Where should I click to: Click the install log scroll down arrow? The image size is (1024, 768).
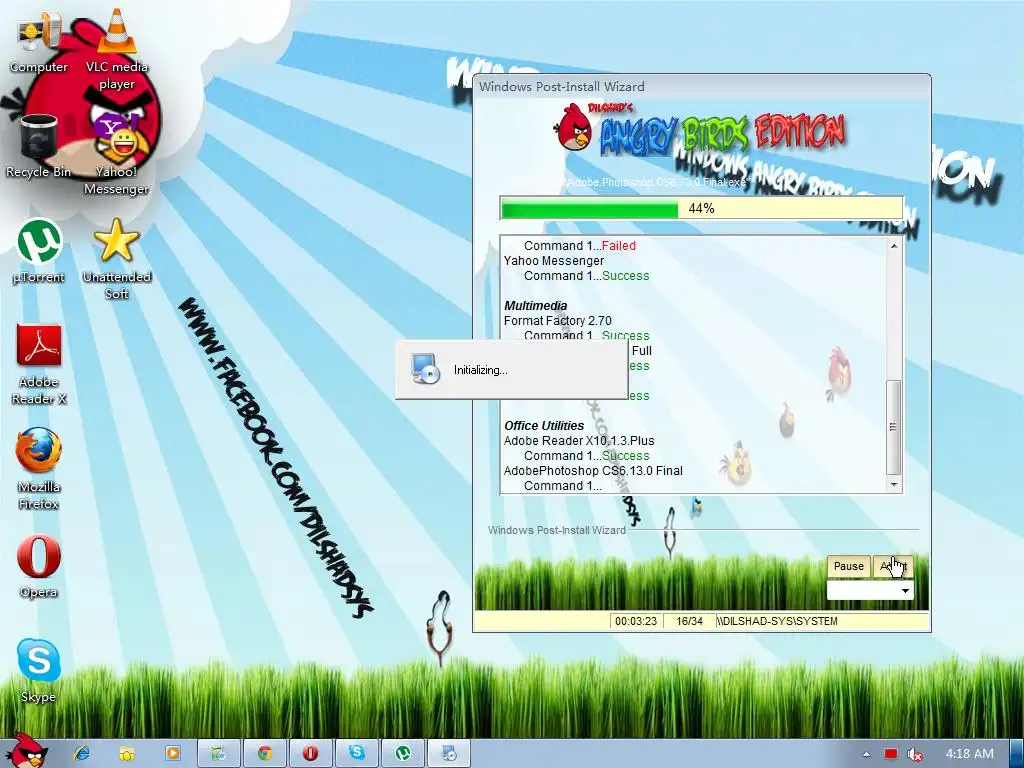(x=894, y=485)
